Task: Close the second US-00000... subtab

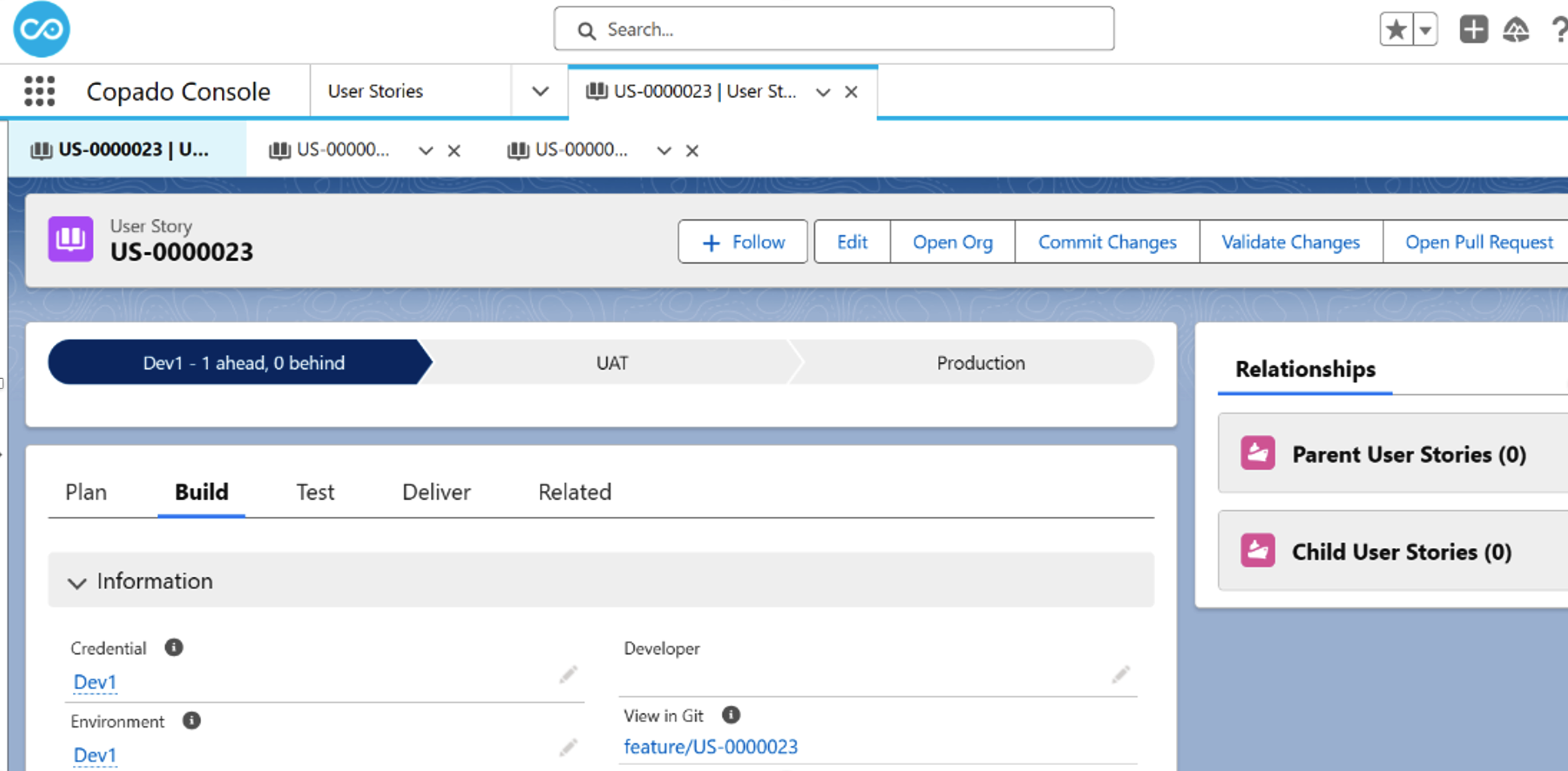Action: [x=454, y=151]
